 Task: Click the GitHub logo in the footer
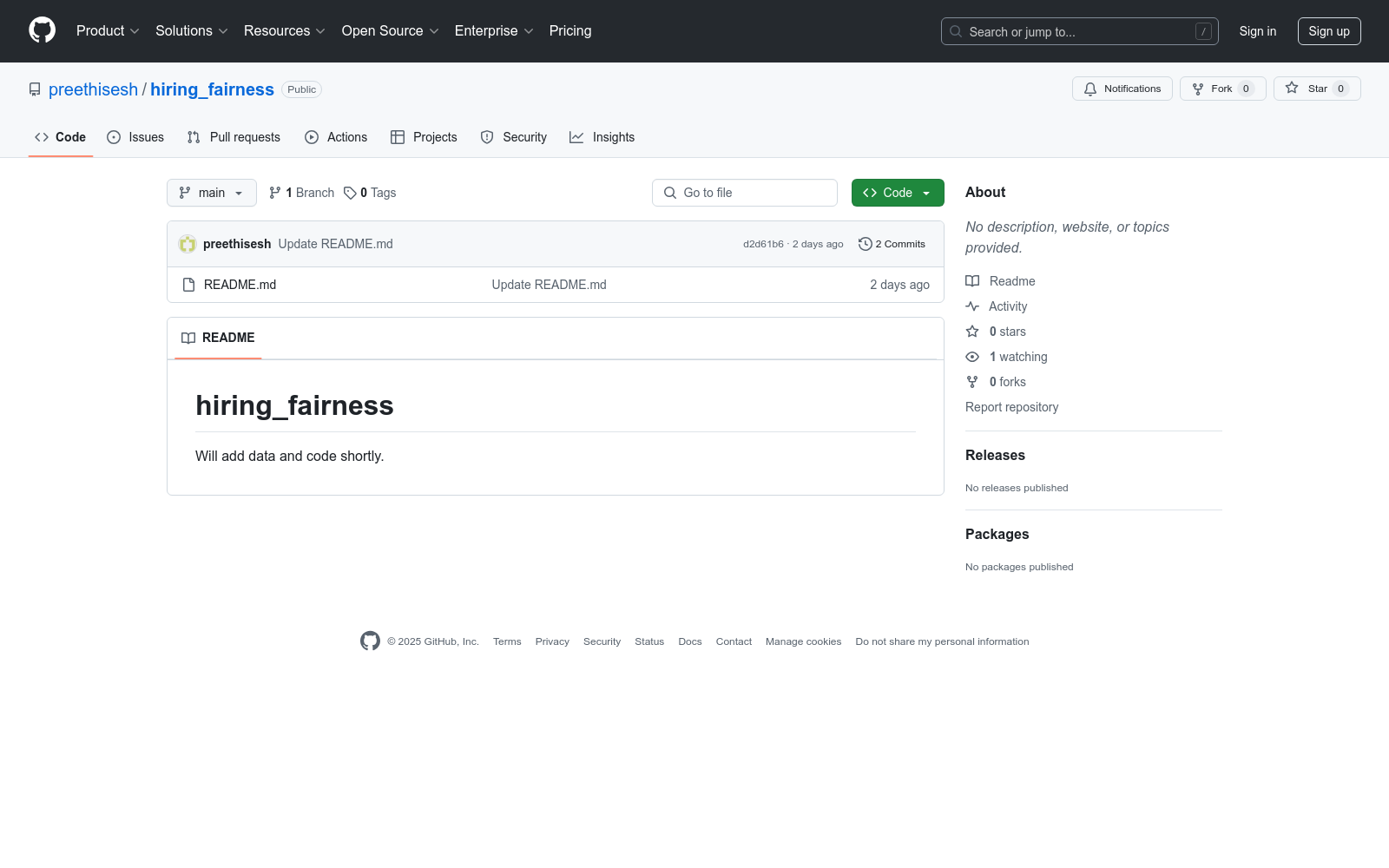[370, 641]
